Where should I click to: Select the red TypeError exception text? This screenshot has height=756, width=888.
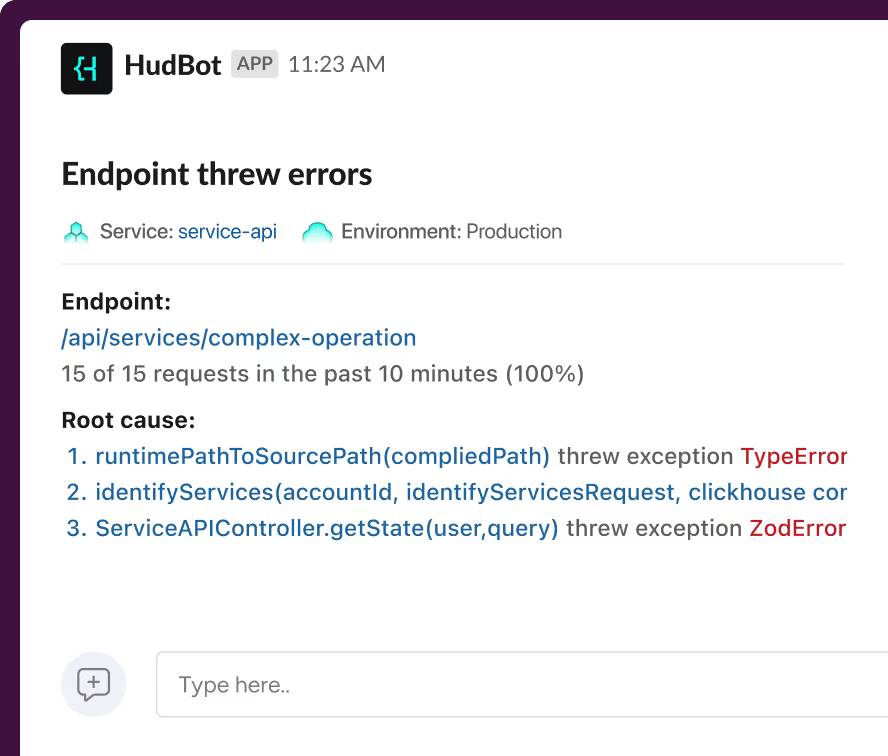(794, 456)
